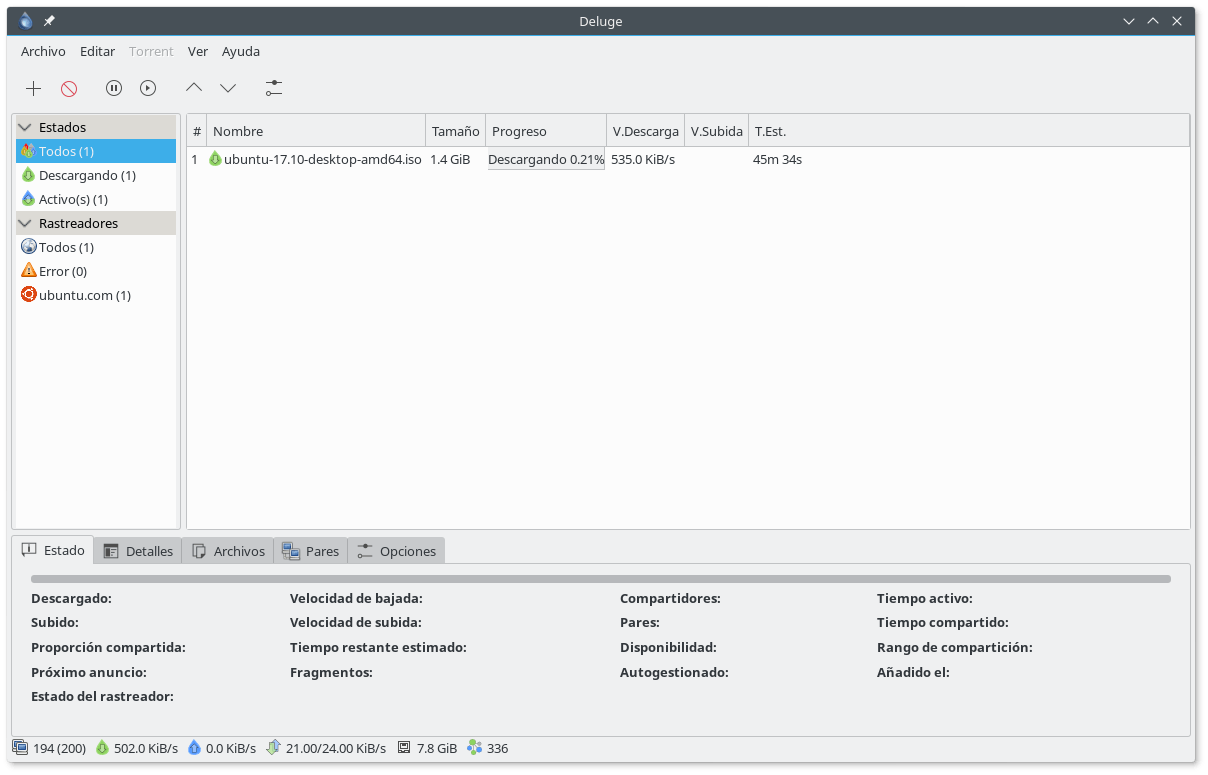1208x775 pixels.
Task: Switch to the Opciones tab
Action: pyautogui.click(x=396, y=551)
